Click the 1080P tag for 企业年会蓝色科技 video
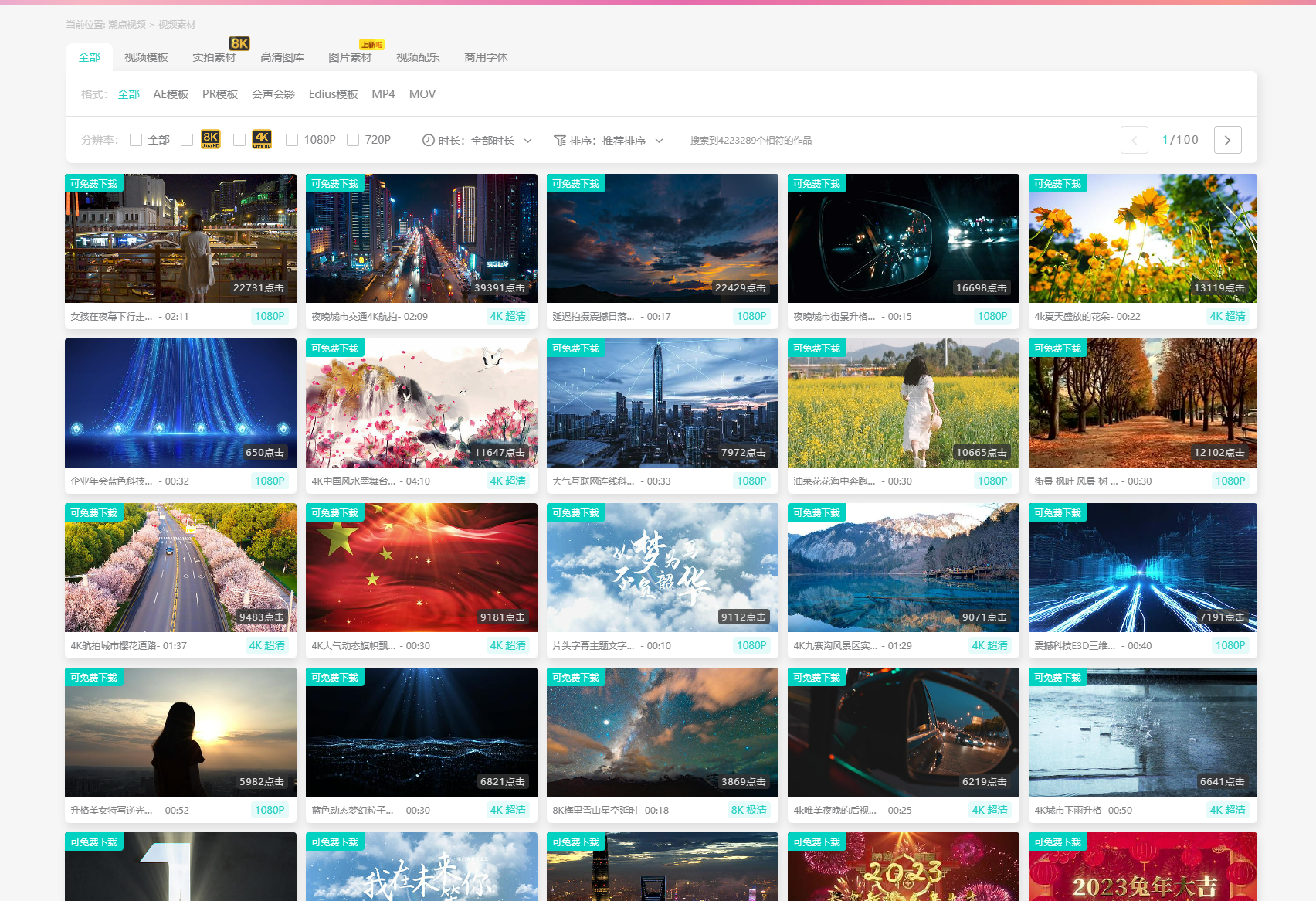 coord(270,481)
